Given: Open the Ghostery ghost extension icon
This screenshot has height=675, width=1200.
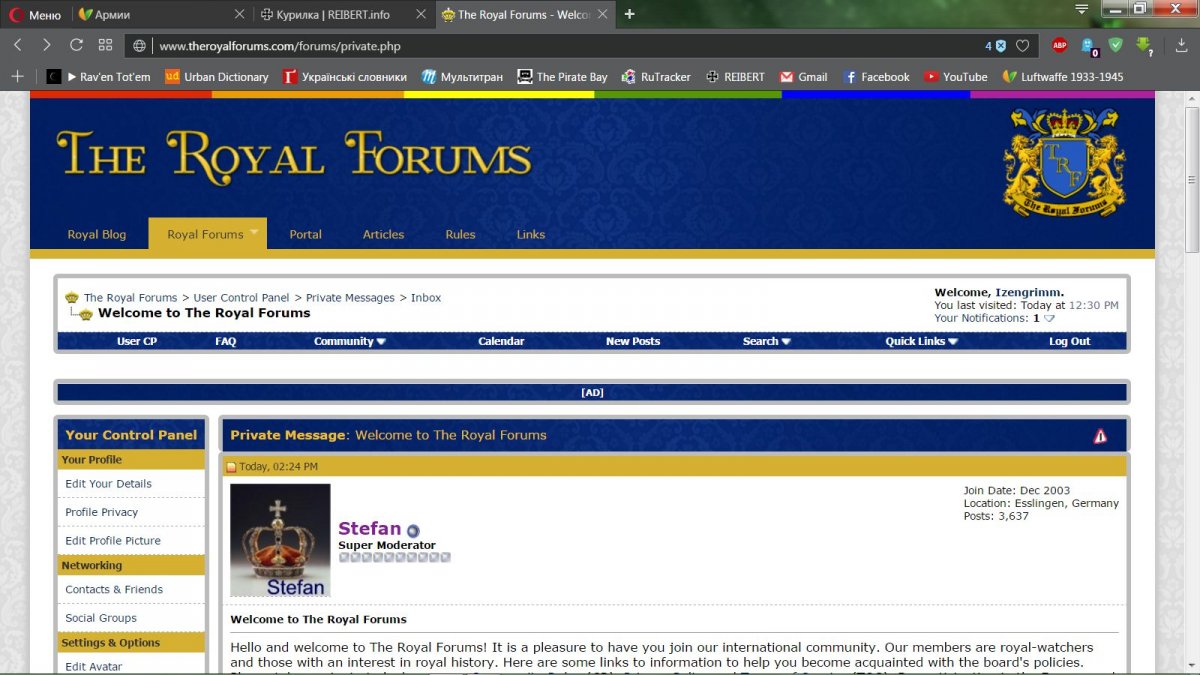Looking at the screenshot, I should tap(1088, 46).
